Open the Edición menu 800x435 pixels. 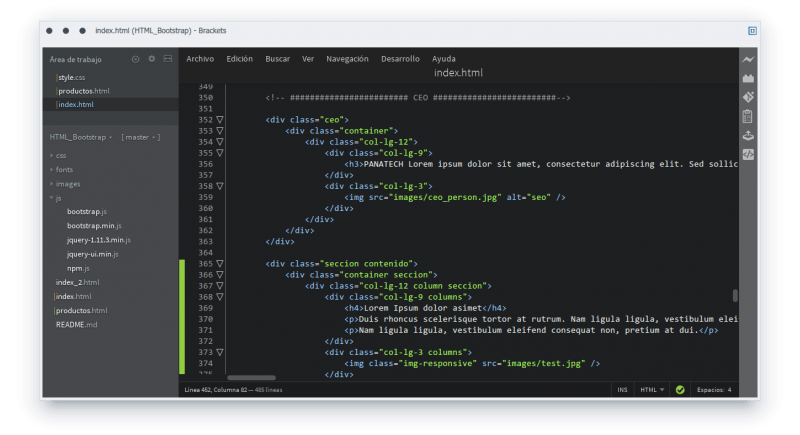[x=240, y=59]
